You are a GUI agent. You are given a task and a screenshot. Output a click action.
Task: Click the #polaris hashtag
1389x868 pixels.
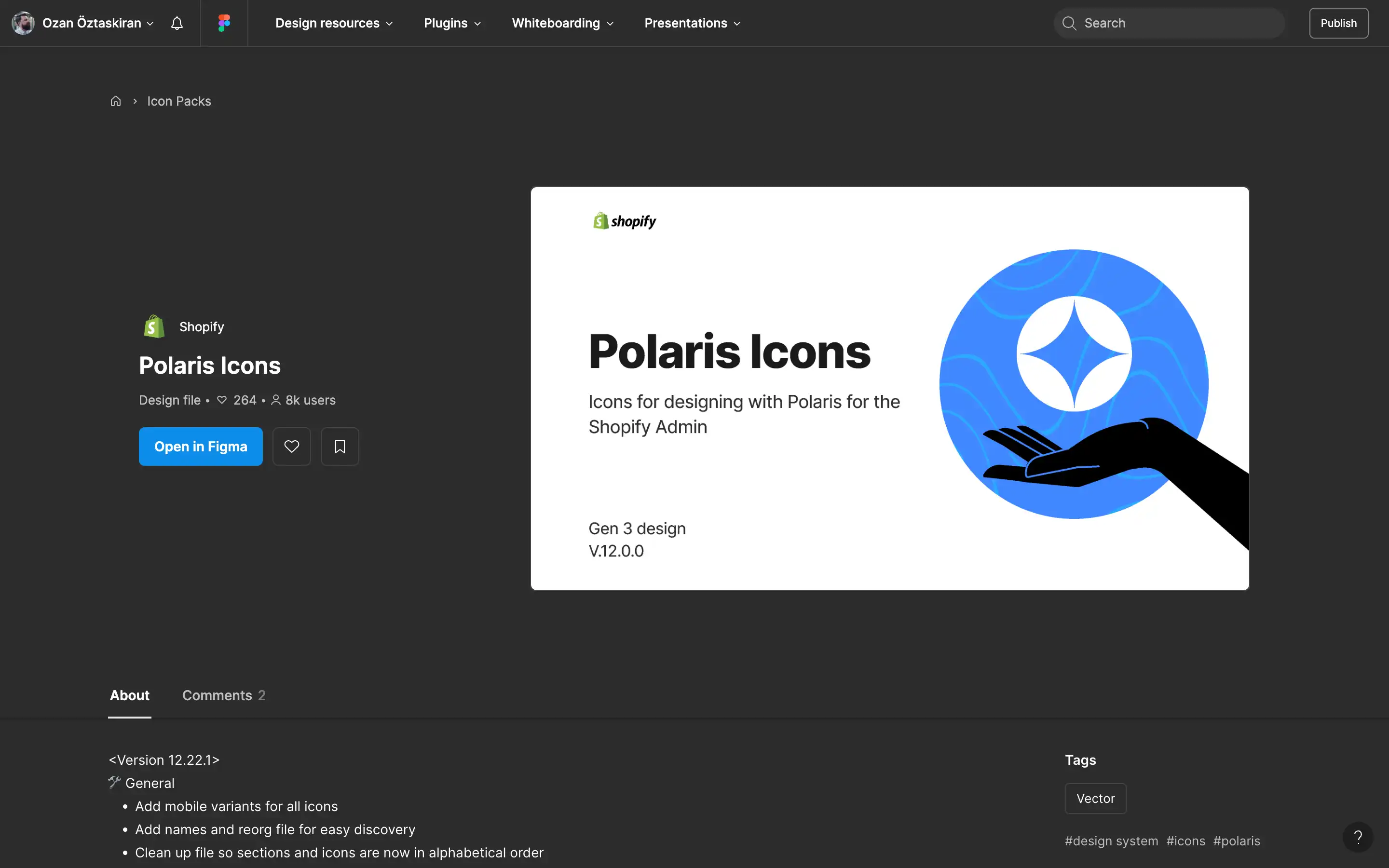tap(1236, 841)
